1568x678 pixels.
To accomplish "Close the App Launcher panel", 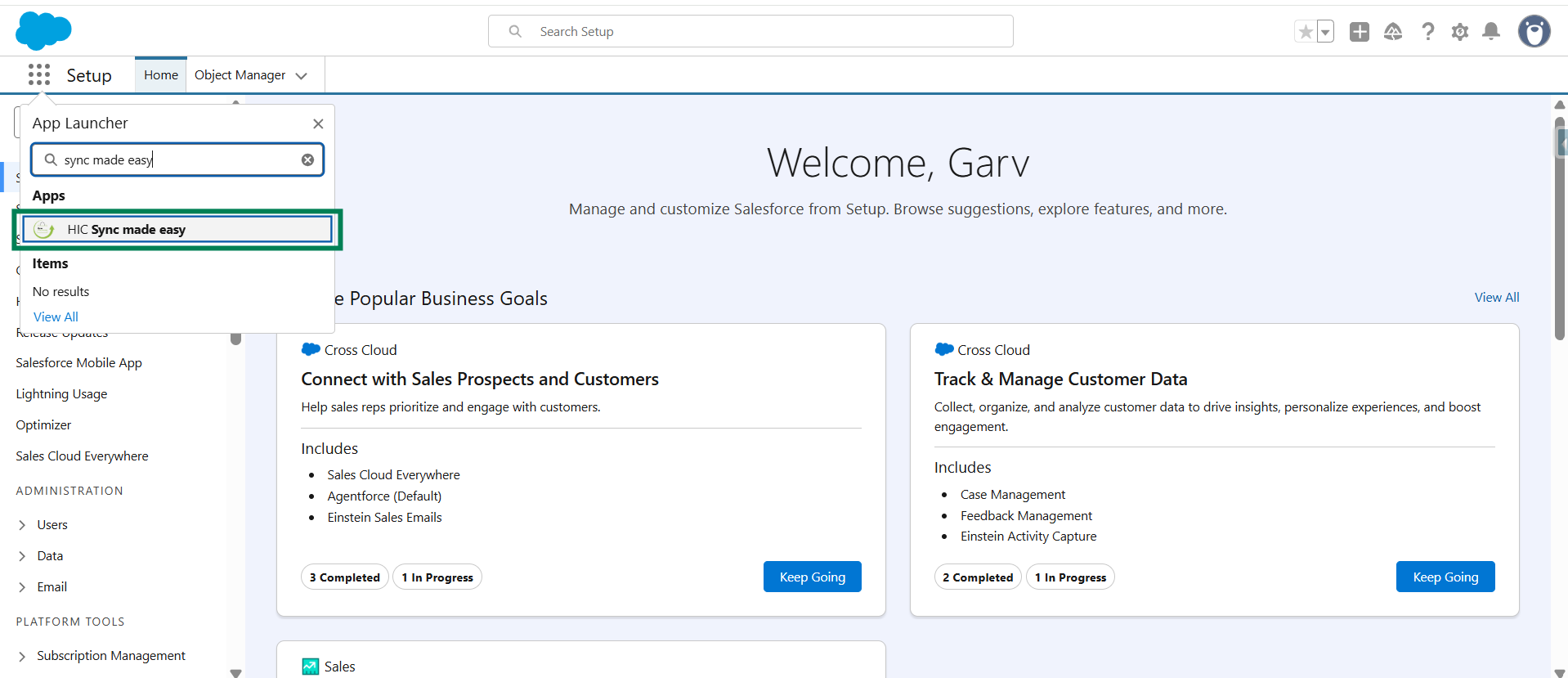I will click(x=318, y=123).
